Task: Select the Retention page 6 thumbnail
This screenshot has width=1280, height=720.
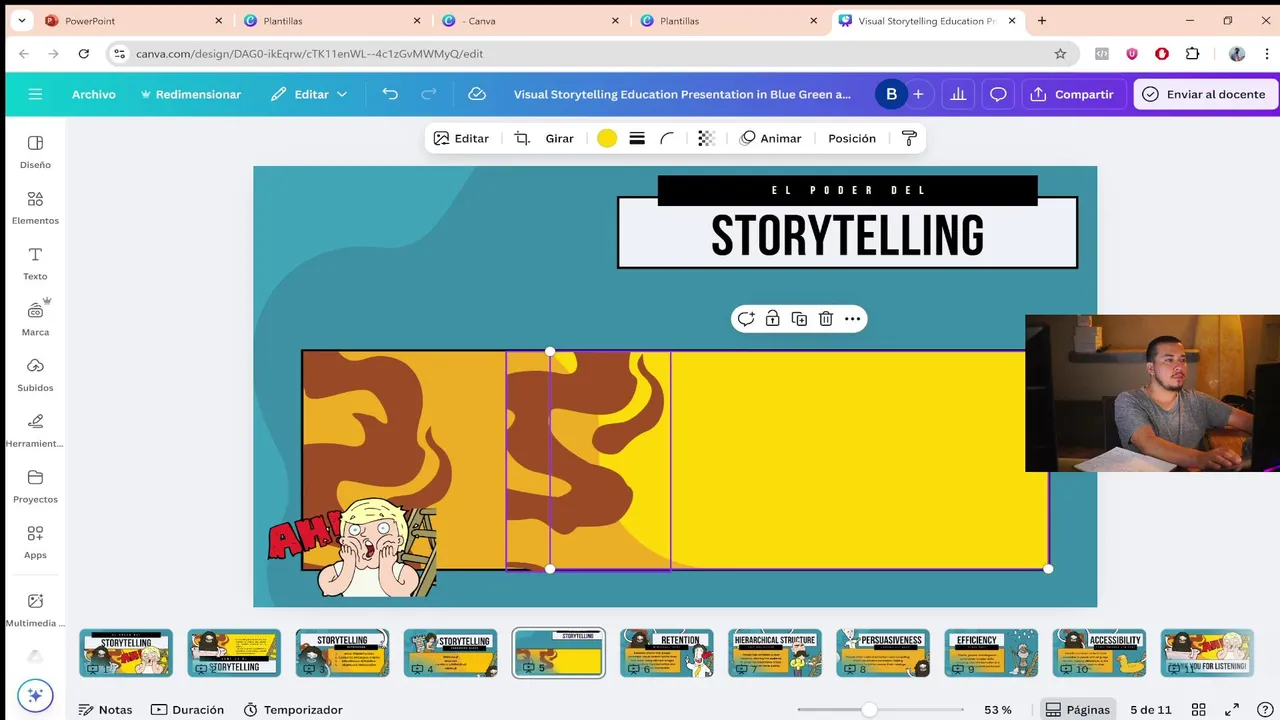Action: pos(667,653)
